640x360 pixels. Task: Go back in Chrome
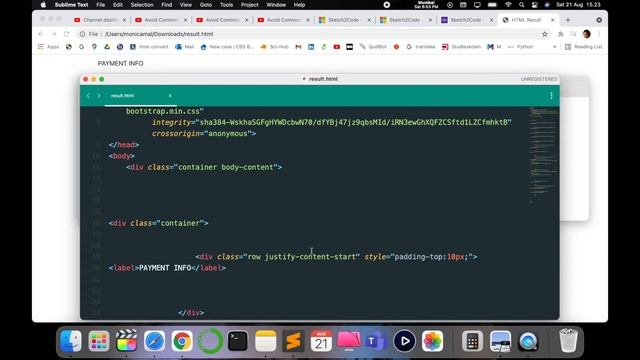point(40,34)
